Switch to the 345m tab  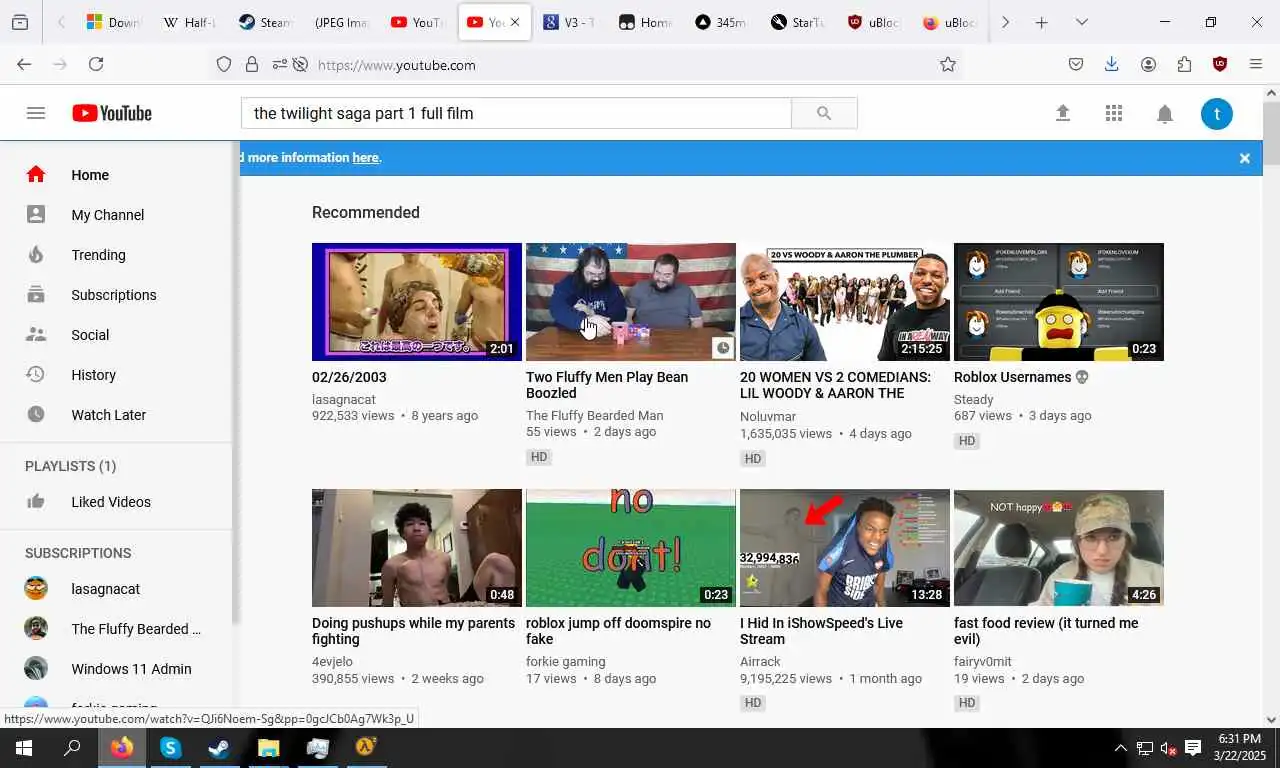(722, 22)
